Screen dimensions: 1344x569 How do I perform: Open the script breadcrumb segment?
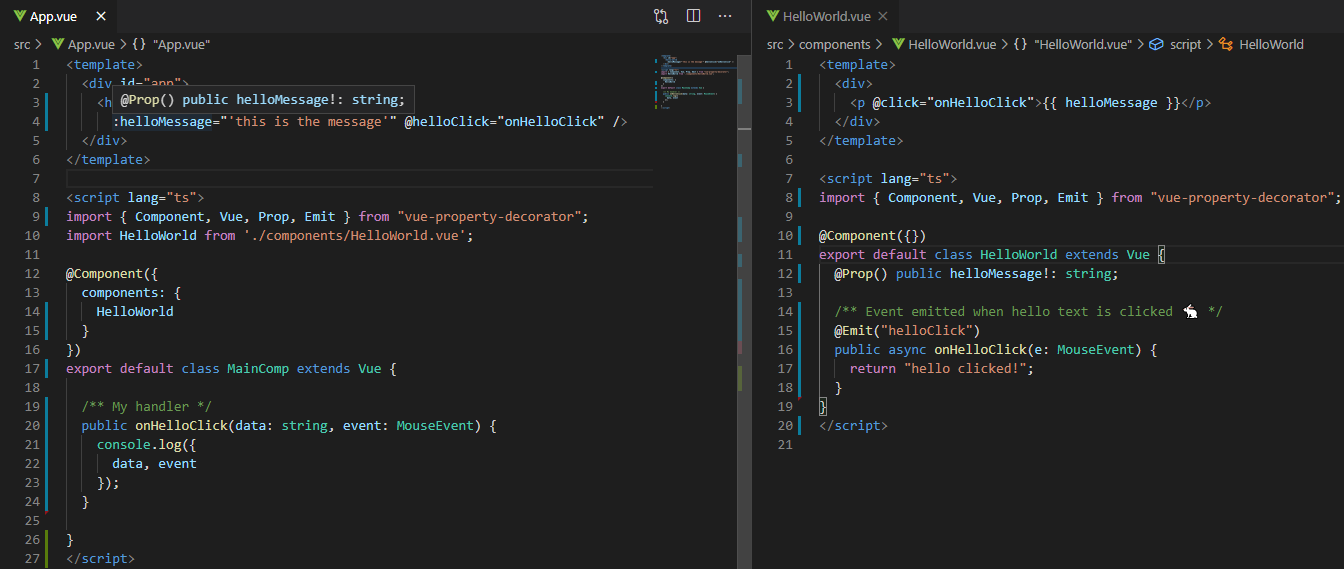(x=1185, y=44)
